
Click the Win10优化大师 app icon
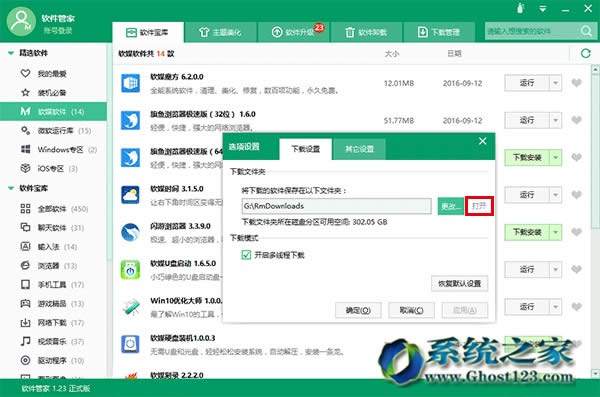click(x=130, y=307)
